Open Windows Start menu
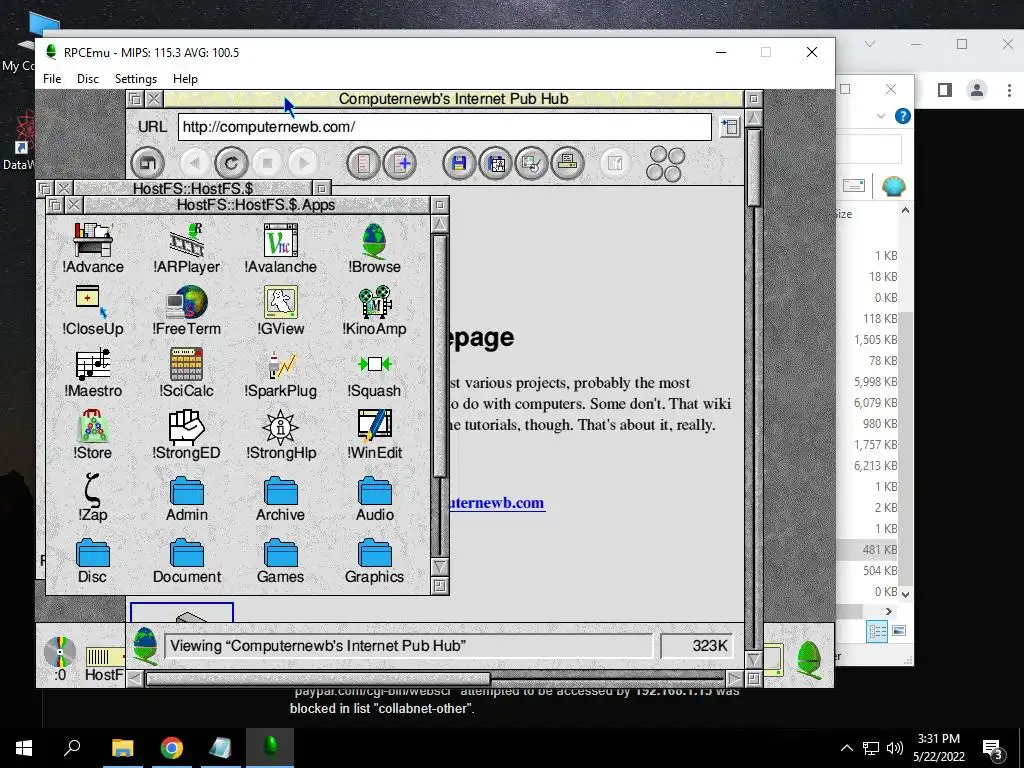Screen dimensions: 1024x768 (24, 748)
